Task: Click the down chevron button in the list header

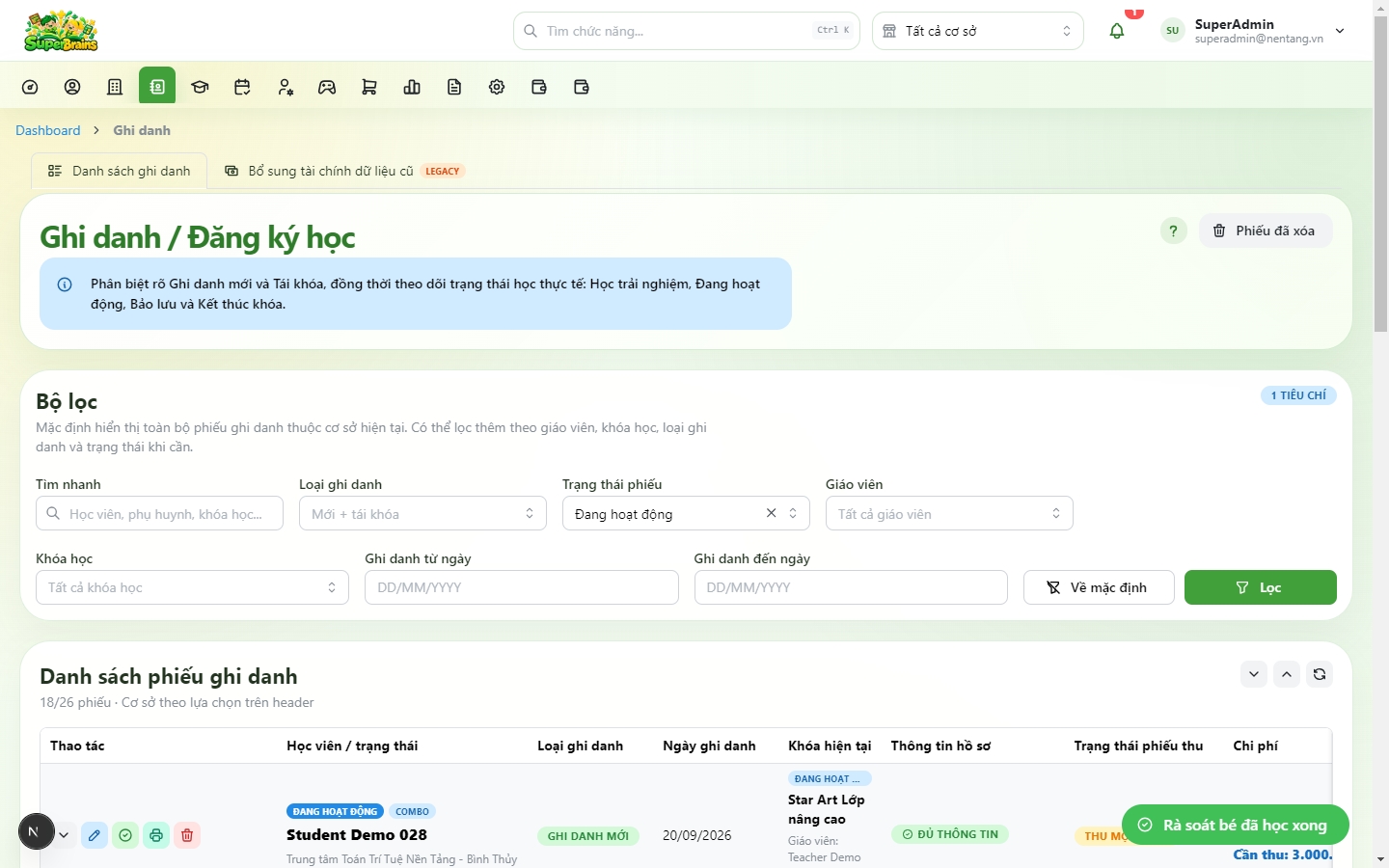Action: [1254, 674]
